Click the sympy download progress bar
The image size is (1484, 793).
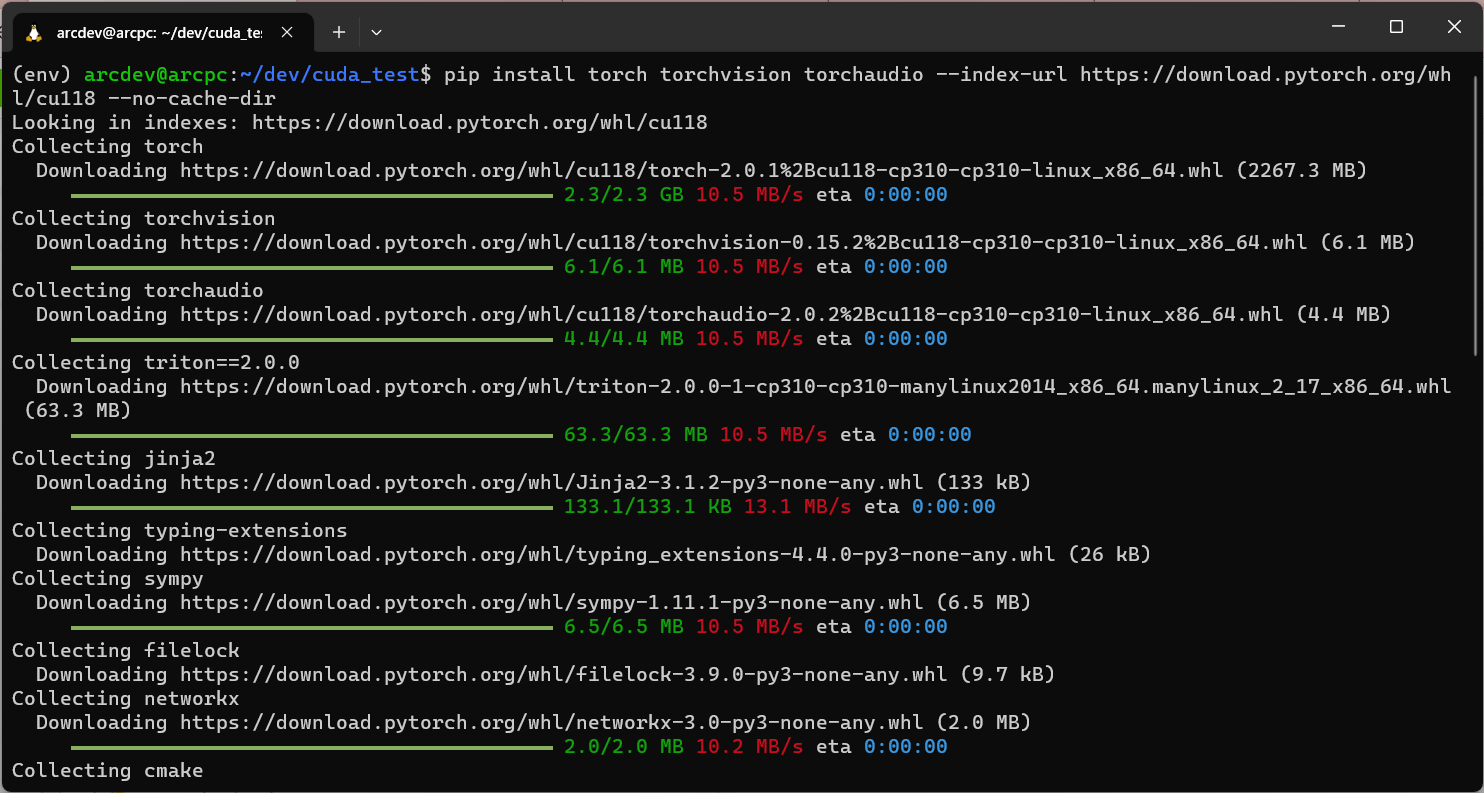[312, 627]
